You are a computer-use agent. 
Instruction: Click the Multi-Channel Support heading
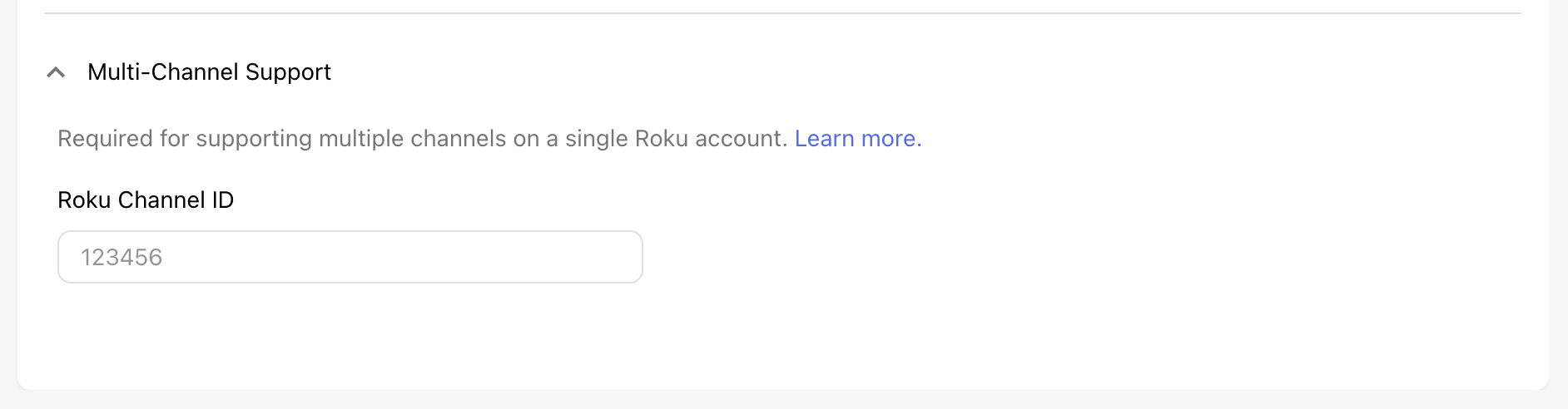pos(209,72)
